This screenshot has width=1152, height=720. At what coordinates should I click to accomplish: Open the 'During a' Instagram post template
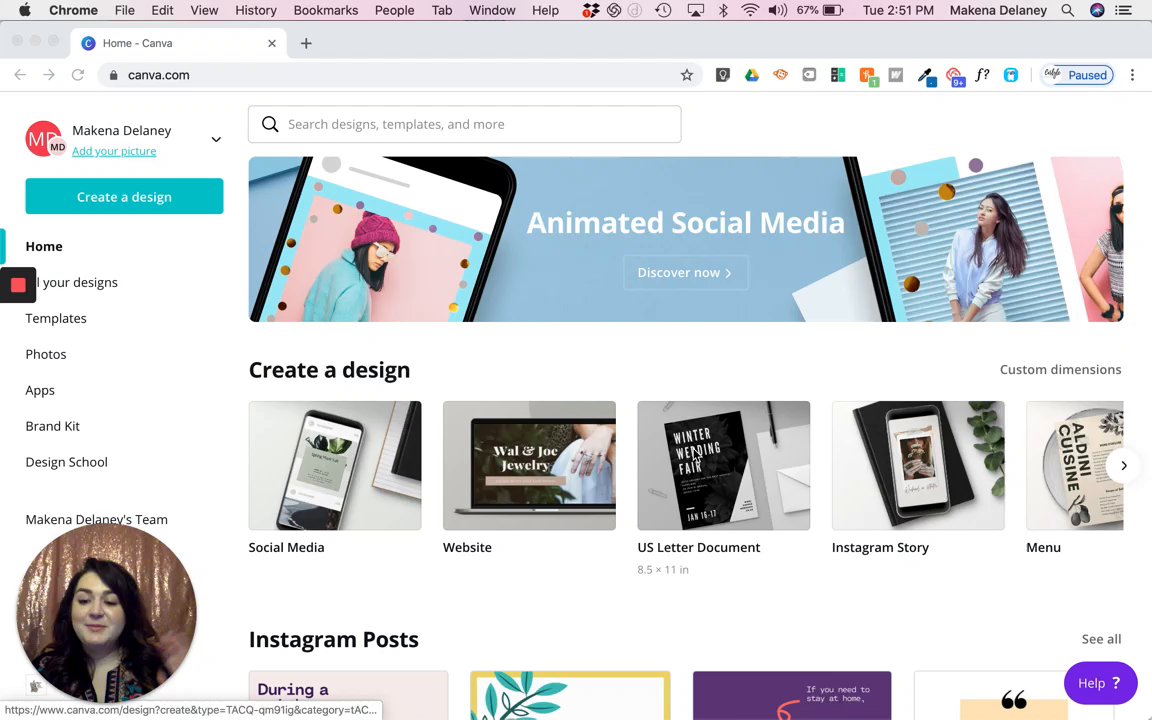[348, 695]
